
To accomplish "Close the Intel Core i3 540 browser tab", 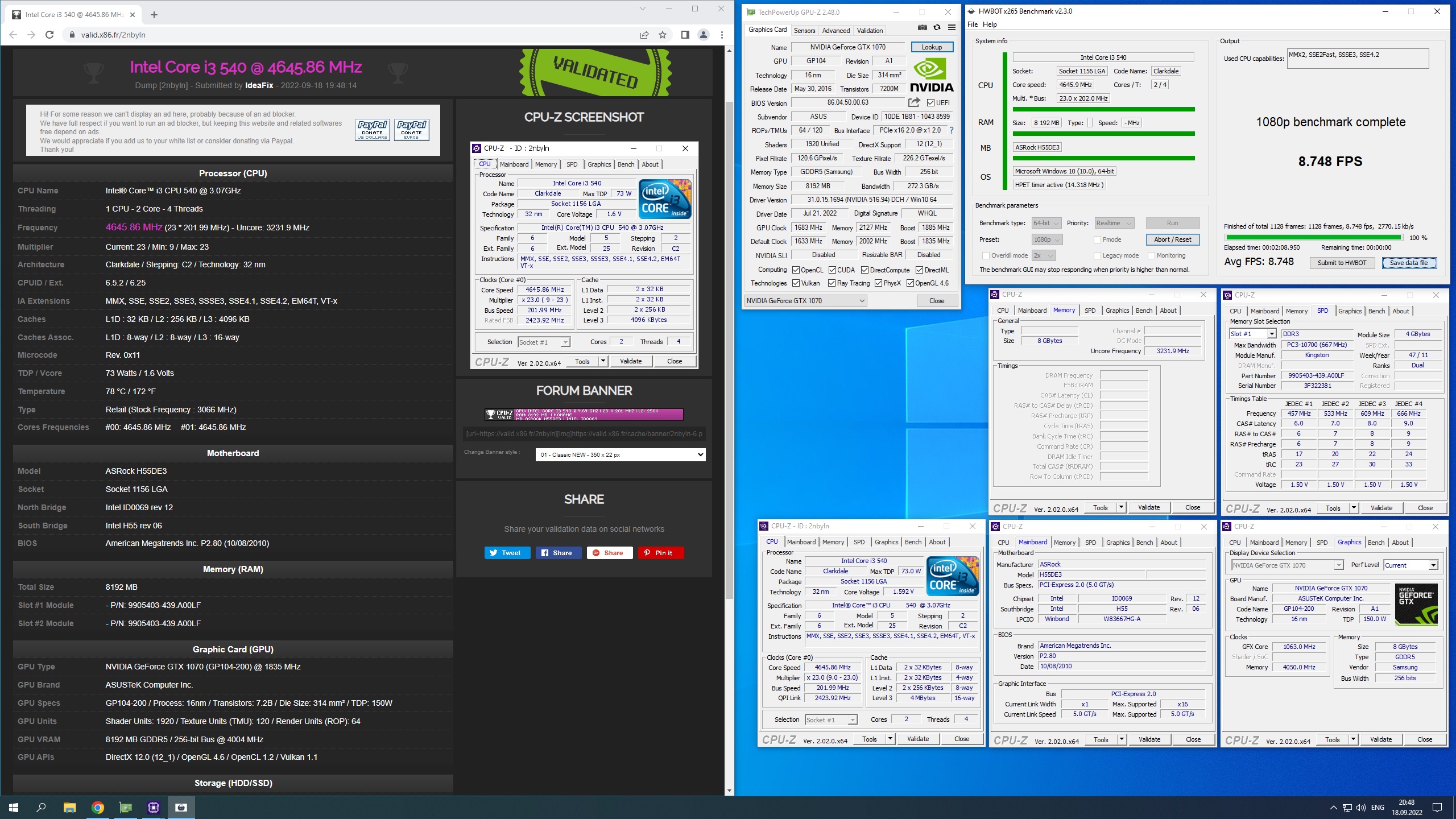I will (133, 14).
